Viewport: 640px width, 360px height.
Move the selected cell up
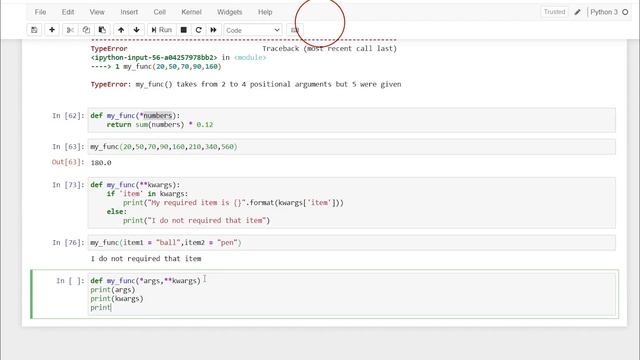click(121, 30)
